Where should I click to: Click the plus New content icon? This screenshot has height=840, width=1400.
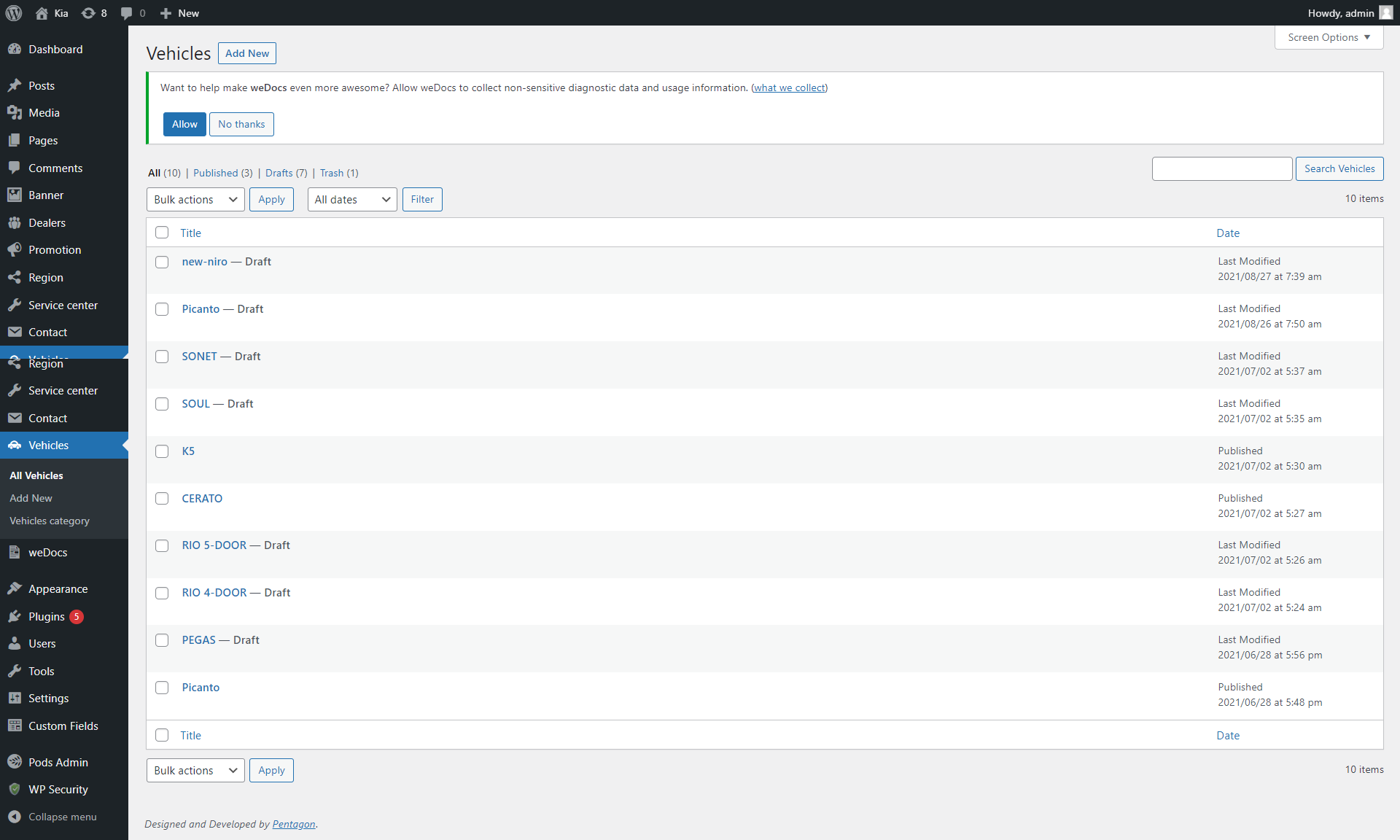coord(166,13)
